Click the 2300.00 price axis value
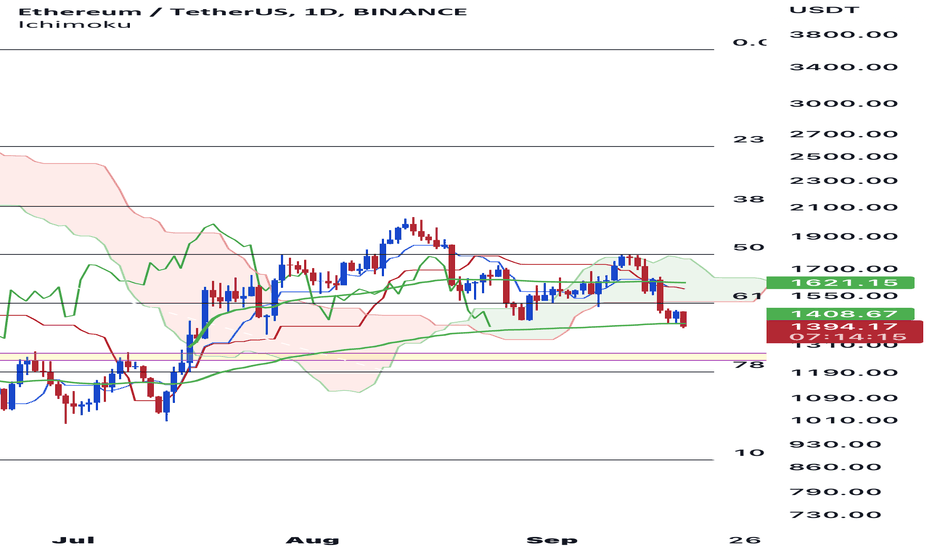The height and width of the screenshot is (550, 932). (x=843, y=181)
